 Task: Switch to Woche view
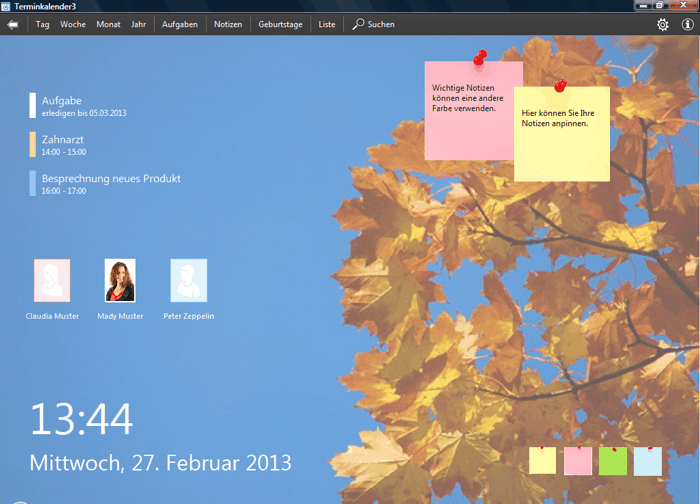[x=73, y=24]
